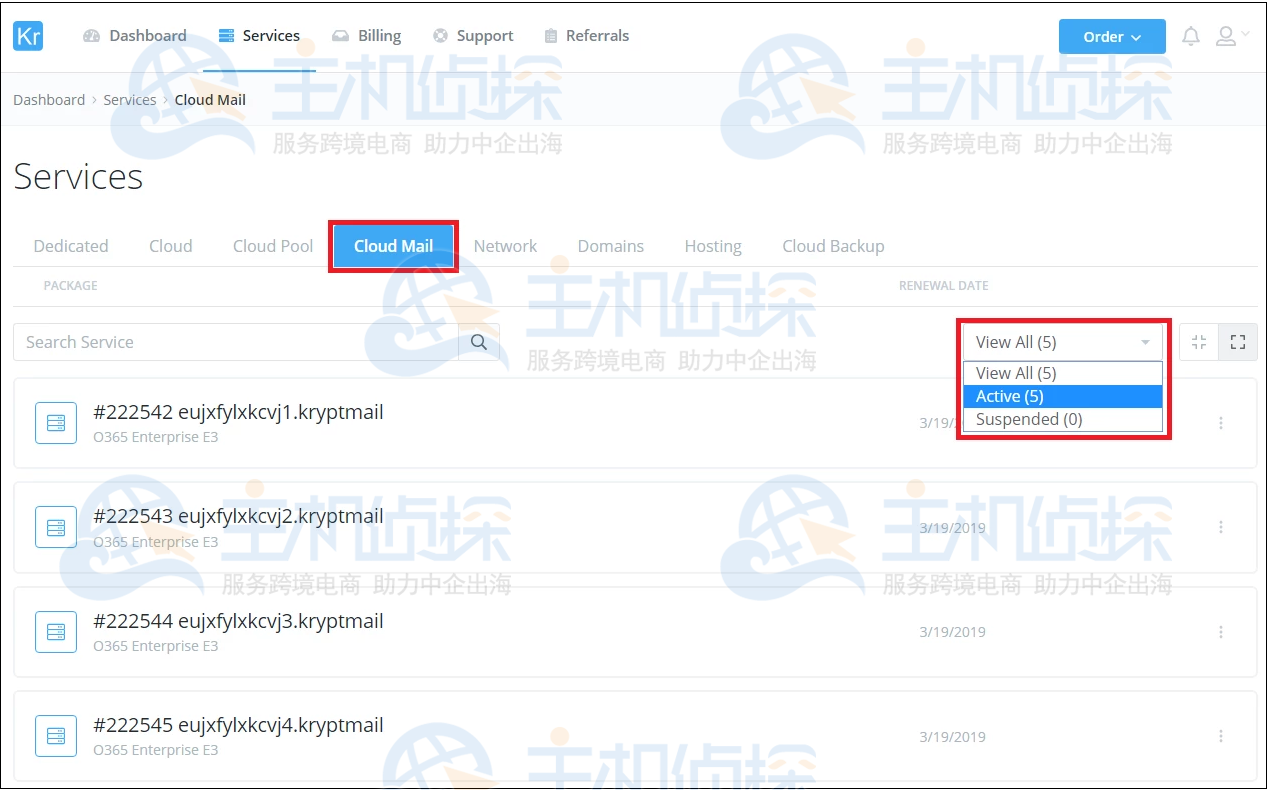Switch to the Cloud Backup tab

click(833, 246)
